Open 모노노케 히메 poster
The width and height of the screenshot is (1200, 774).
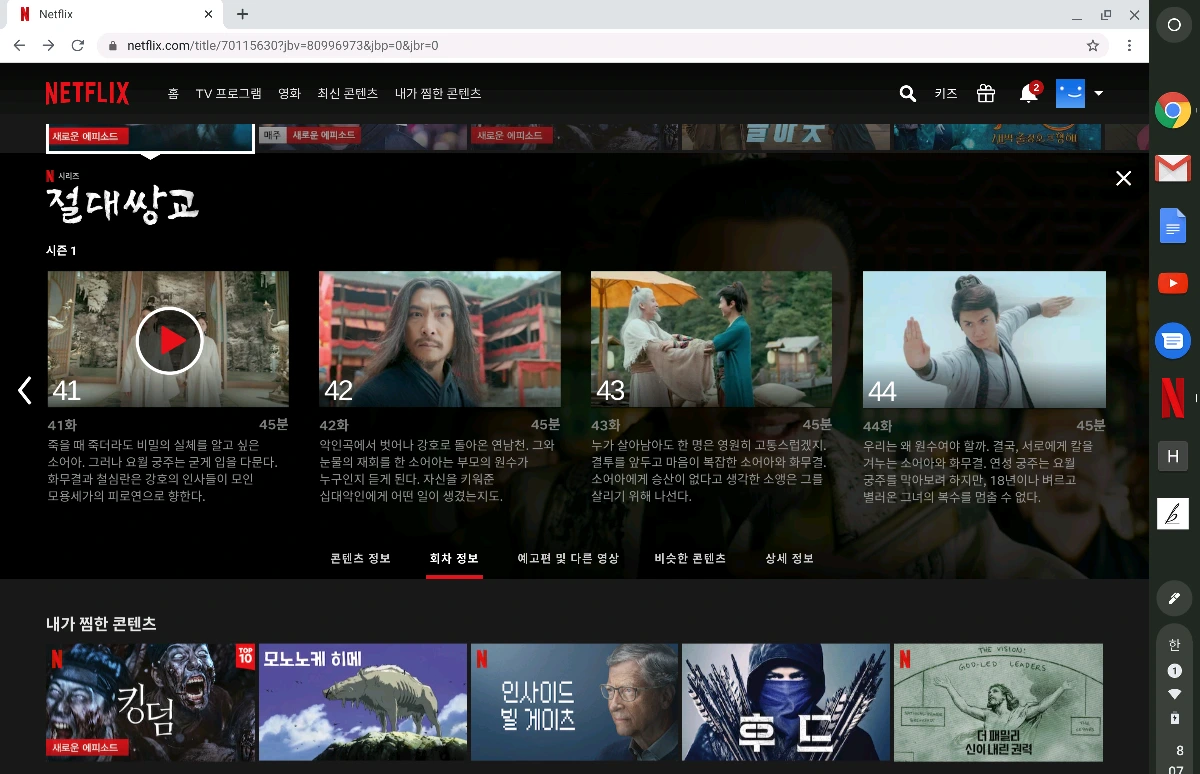click(x=363, y=703)
